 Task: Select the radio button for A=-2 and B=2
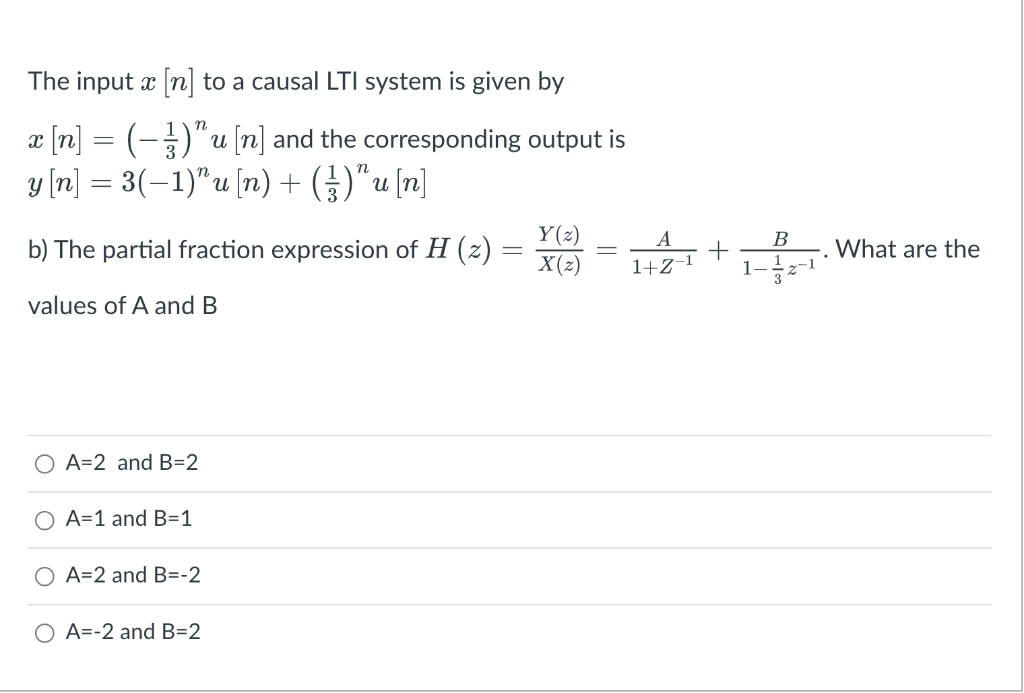click(x=42, y=631)
